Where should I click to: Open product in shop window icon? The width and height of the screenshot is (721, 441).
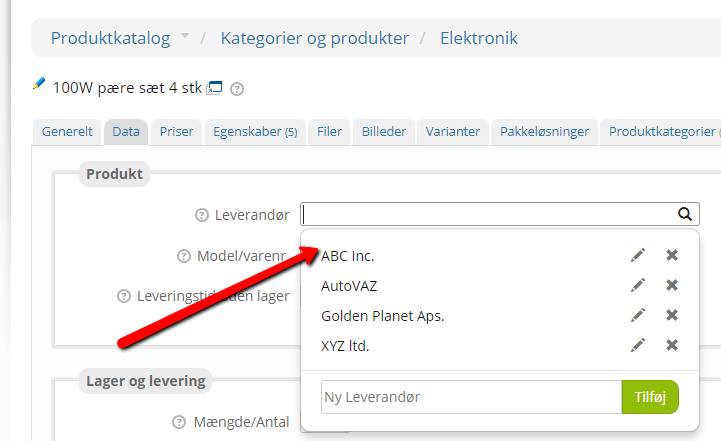point(214,87)
